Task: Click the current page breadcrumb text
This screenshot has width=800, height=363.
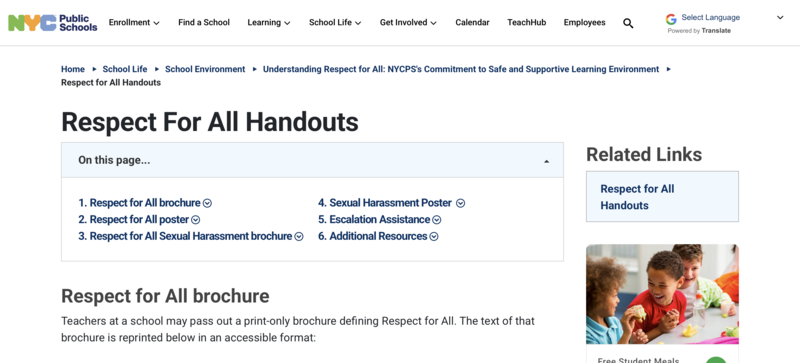Action: point(111,83)
